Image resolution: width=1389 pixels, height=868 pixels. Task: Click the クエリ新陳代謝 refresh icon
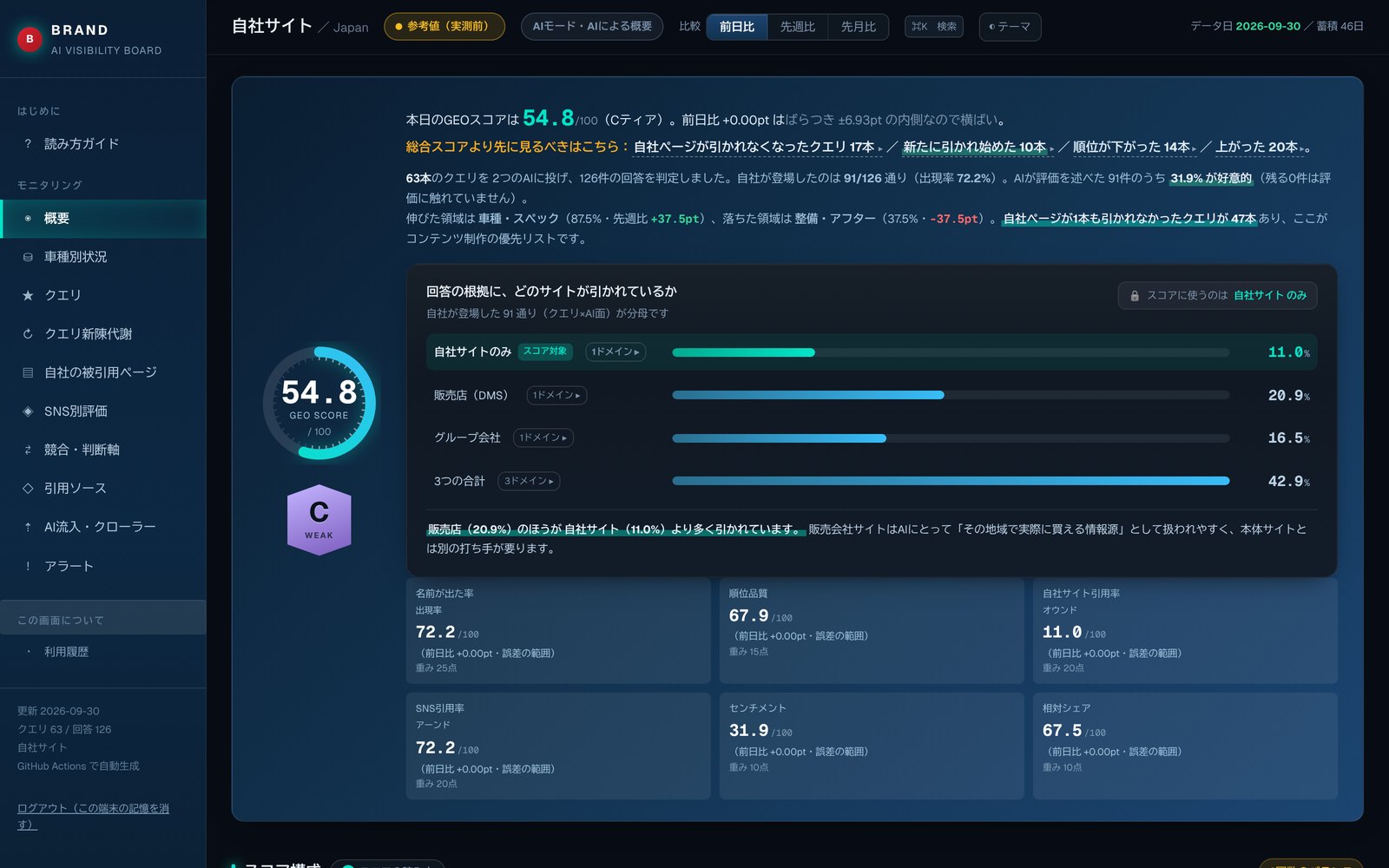[x=28, y=334]
